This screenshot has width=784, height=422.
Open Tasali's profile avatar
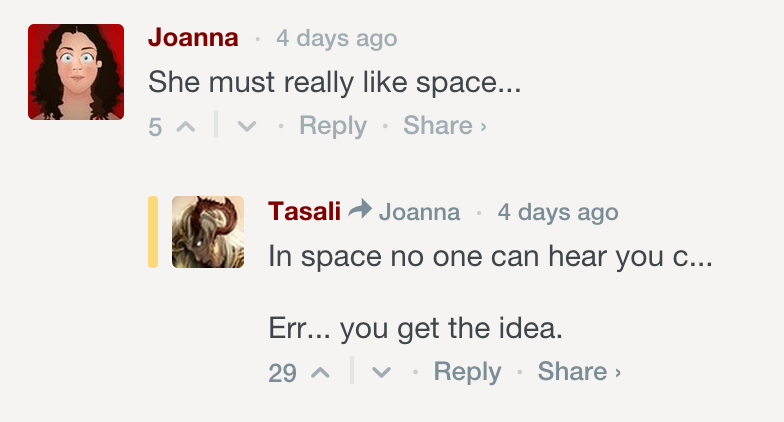(208, 232)
